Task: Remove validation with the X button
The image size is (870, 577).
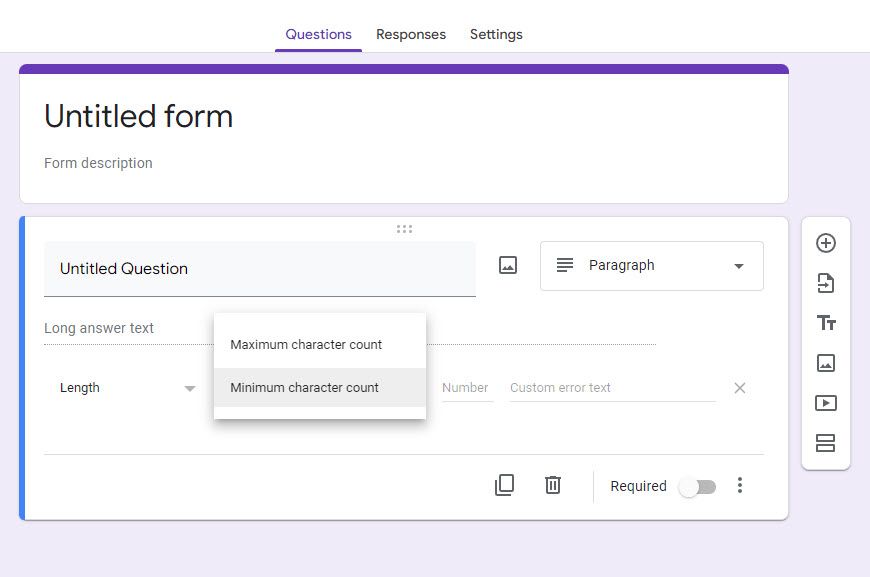Action: coord(739,388)
